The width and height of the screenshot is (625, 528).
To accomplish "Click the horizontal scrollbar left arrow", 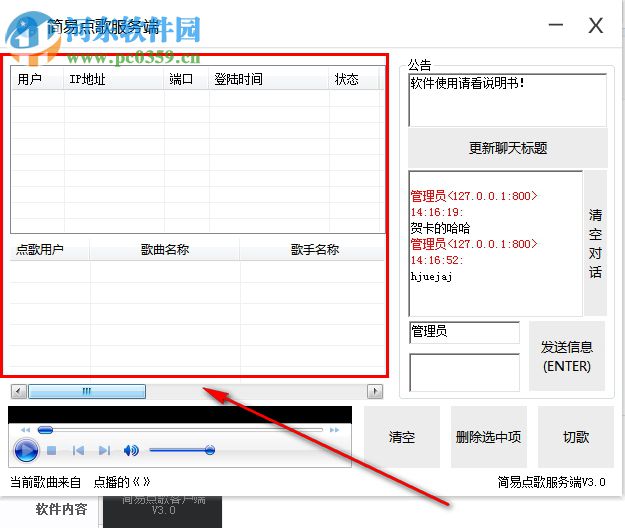I will (18, 391).
